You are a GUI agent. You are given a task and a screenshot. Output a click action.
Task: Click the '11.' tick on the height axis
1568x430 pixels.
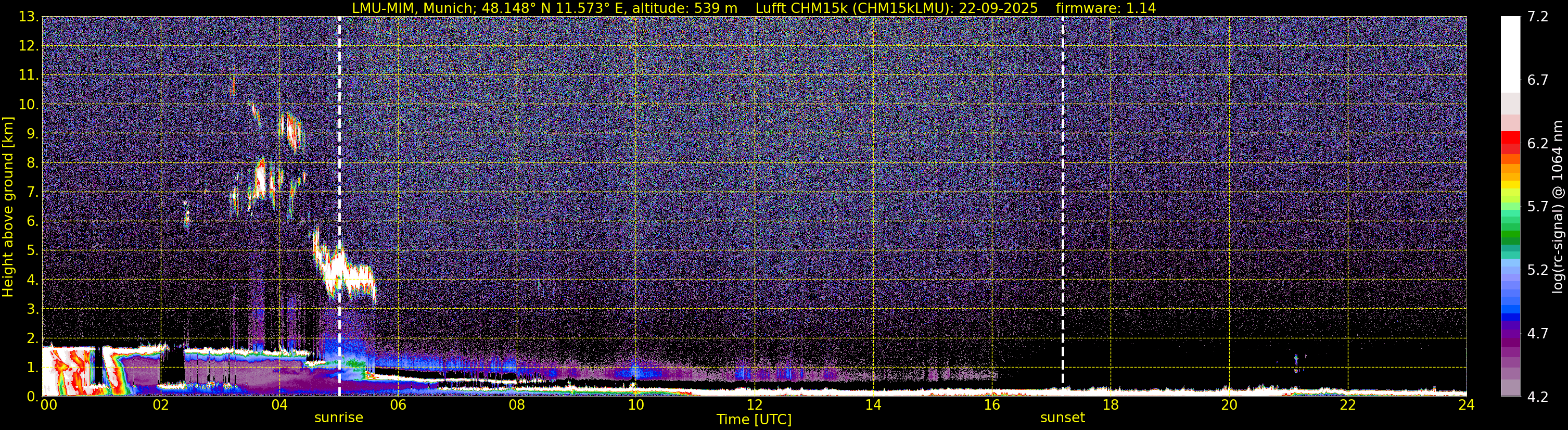click(28, 75)
